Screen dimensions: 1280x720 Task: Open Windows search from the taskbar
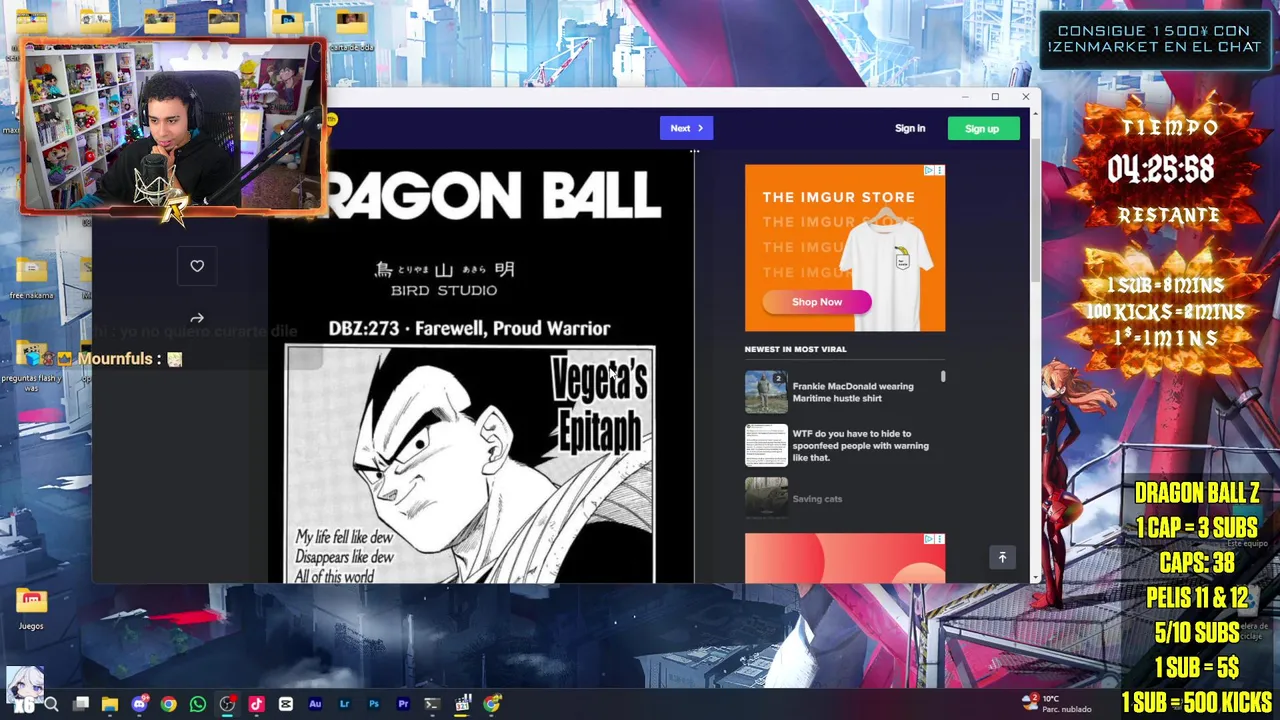(51, 704)
